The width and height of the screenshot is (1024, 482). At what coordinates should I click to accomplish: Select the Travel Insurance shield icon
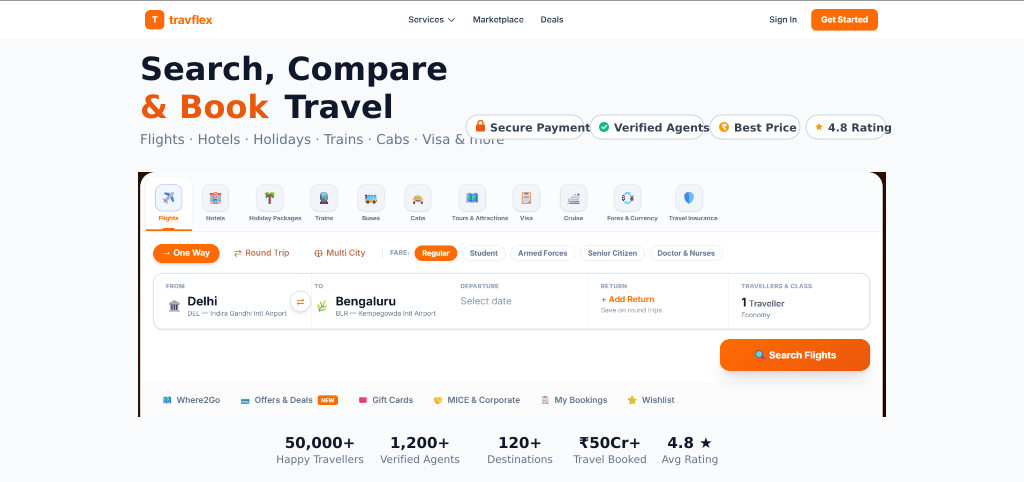(x=689, y=198)
